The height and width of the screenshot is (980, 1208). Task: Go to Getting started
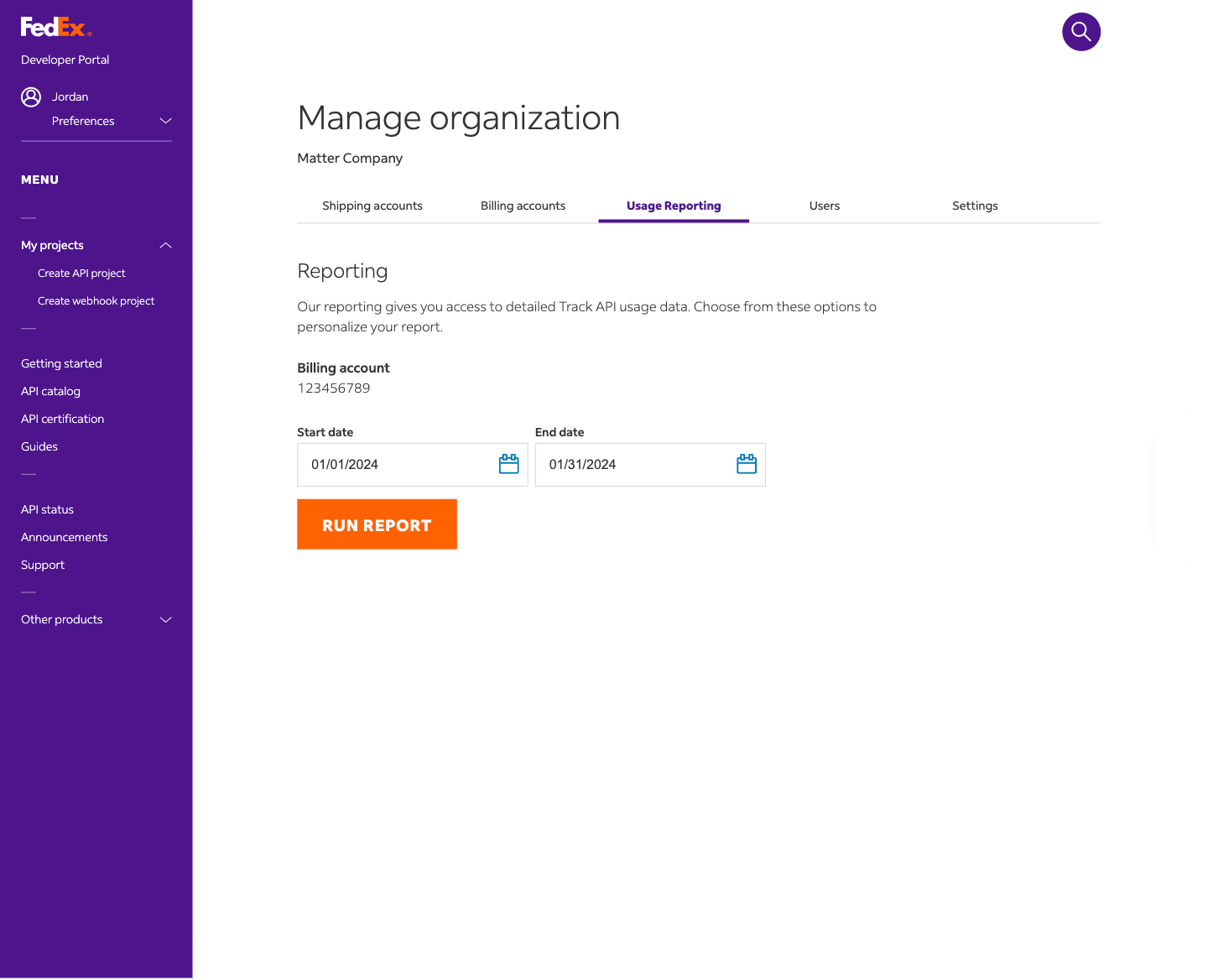(x=61, y=363)
